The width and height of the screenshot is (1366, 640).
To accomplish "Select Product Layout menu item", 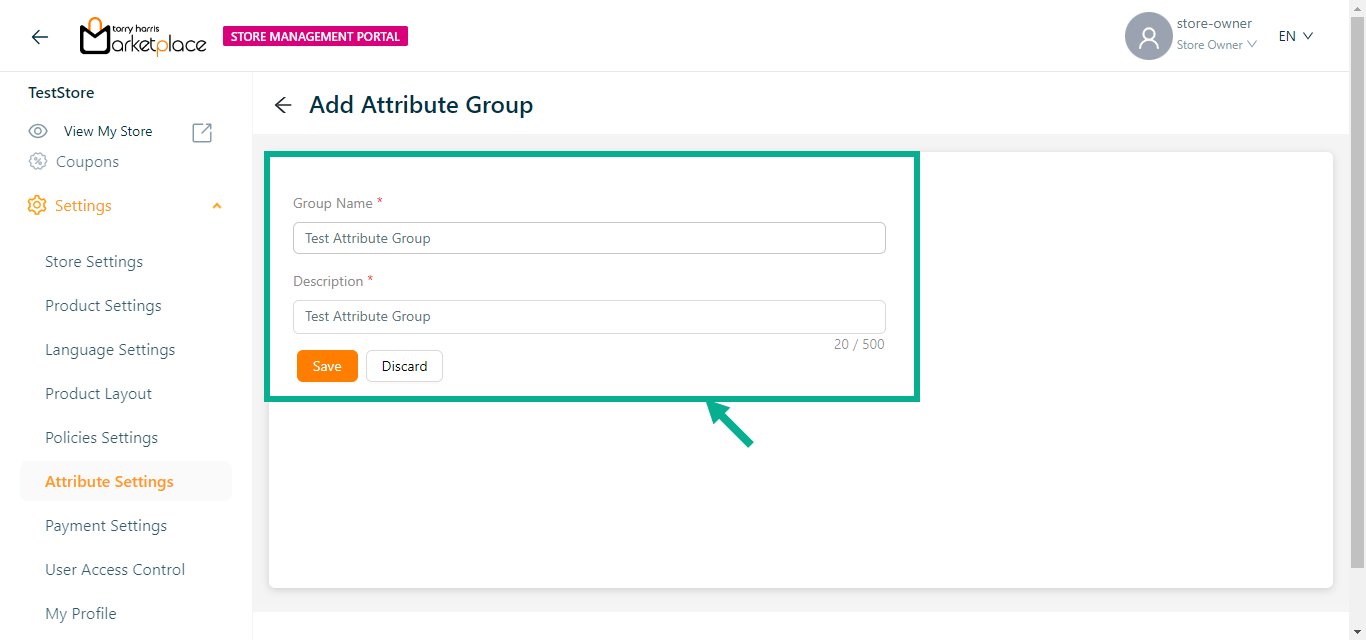I will coord(98,394).
